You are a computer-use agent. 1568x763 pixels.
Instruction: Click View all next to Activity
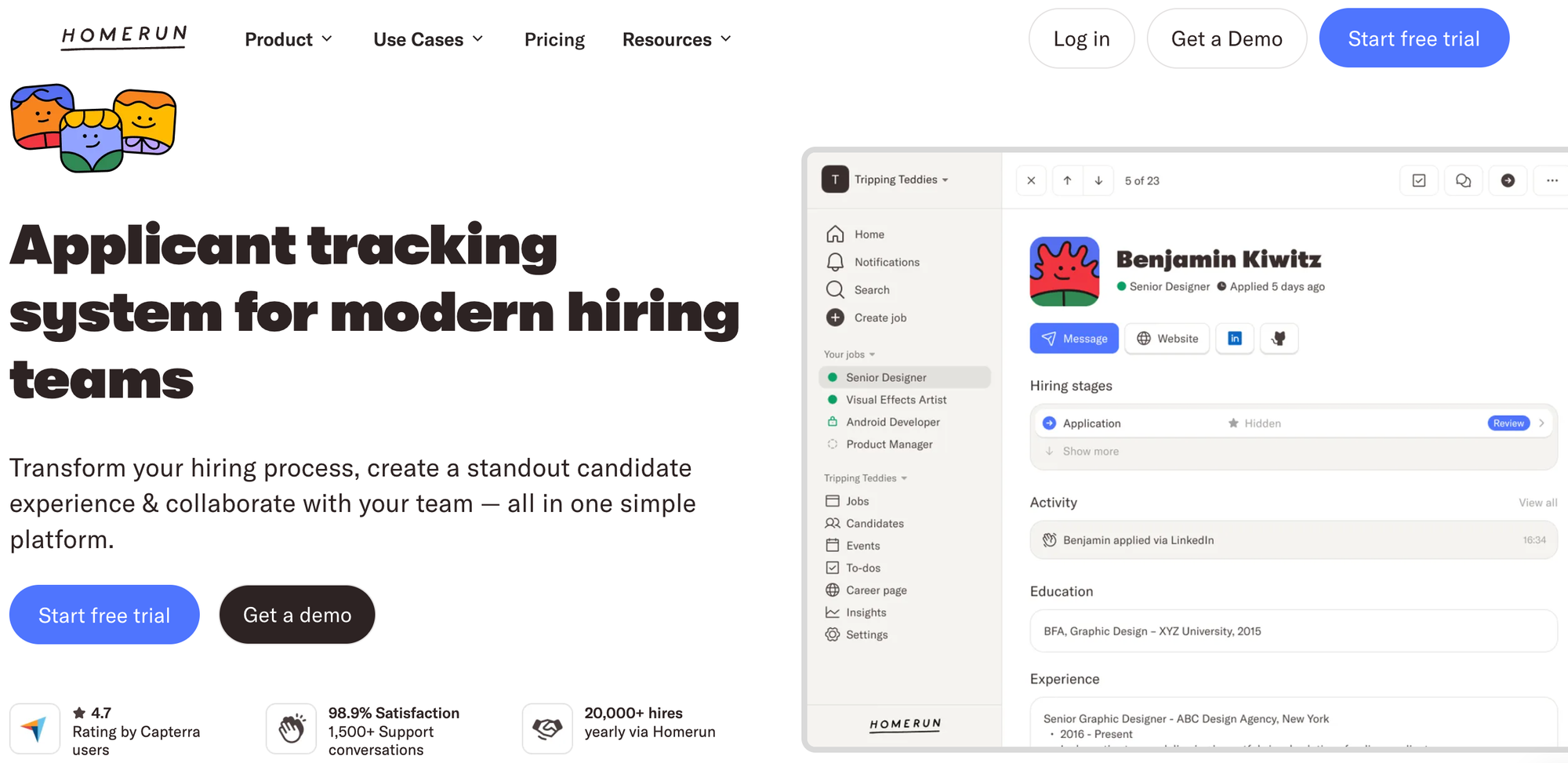1537,502
